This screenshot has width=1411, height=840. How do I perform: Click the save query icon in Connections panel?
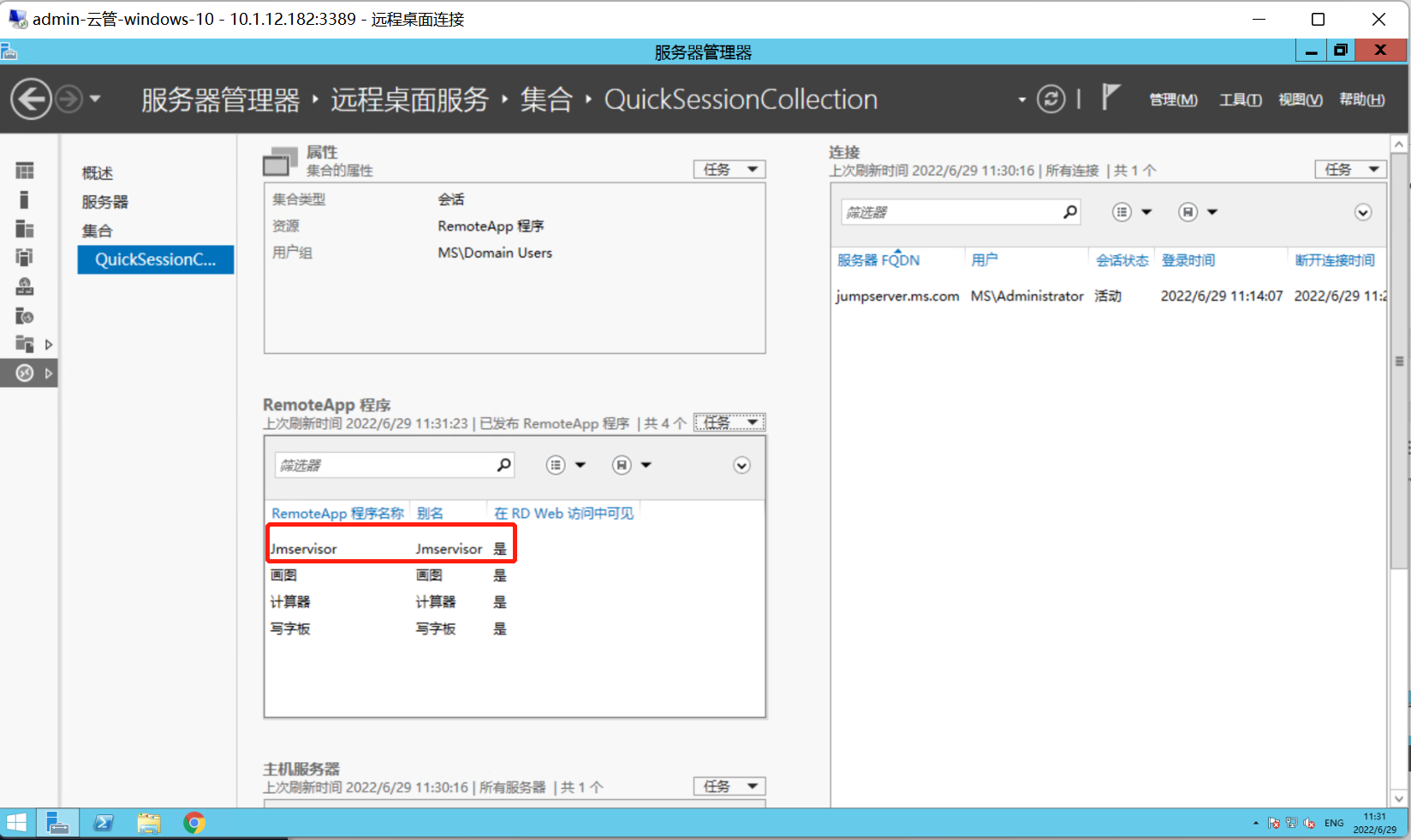[1189, 211]
